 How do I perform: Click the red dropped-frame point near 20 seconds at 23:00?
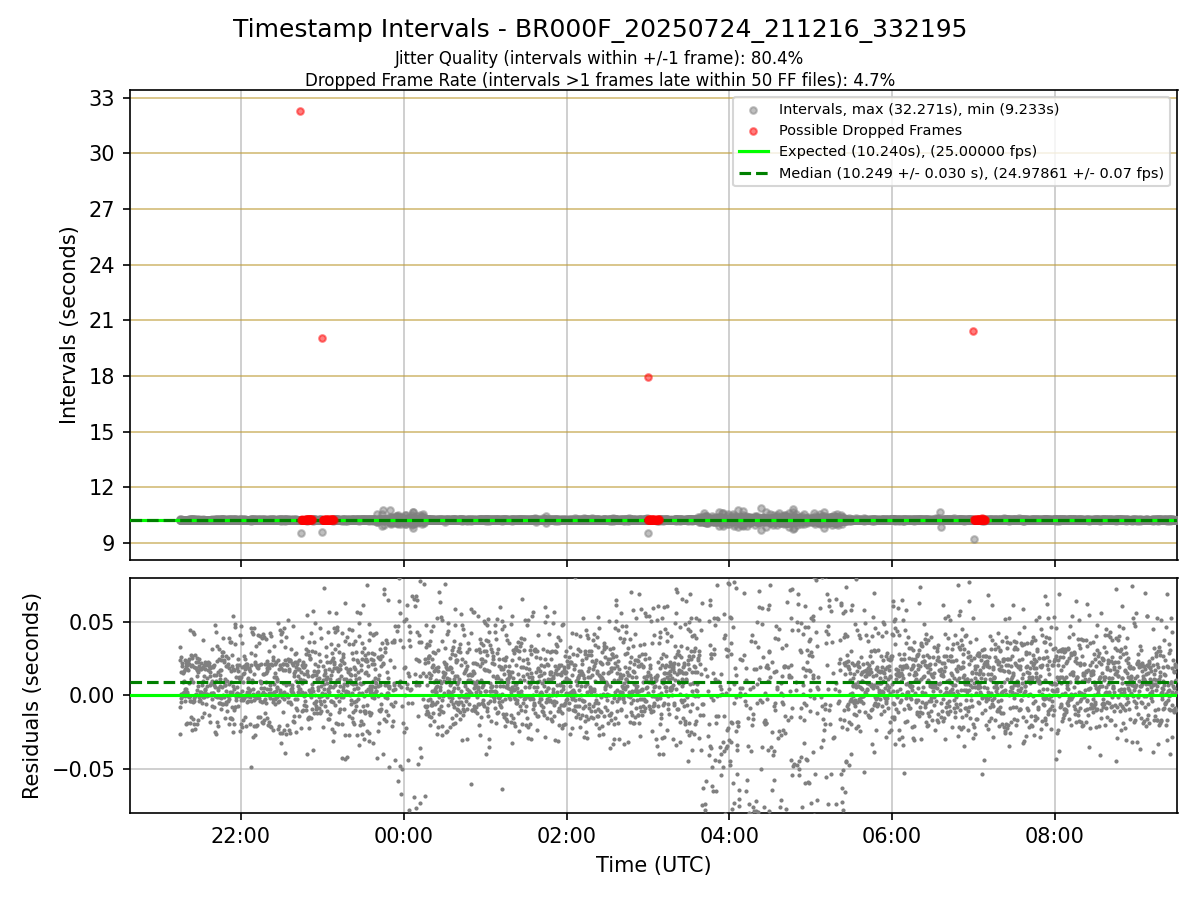(322, 338)
